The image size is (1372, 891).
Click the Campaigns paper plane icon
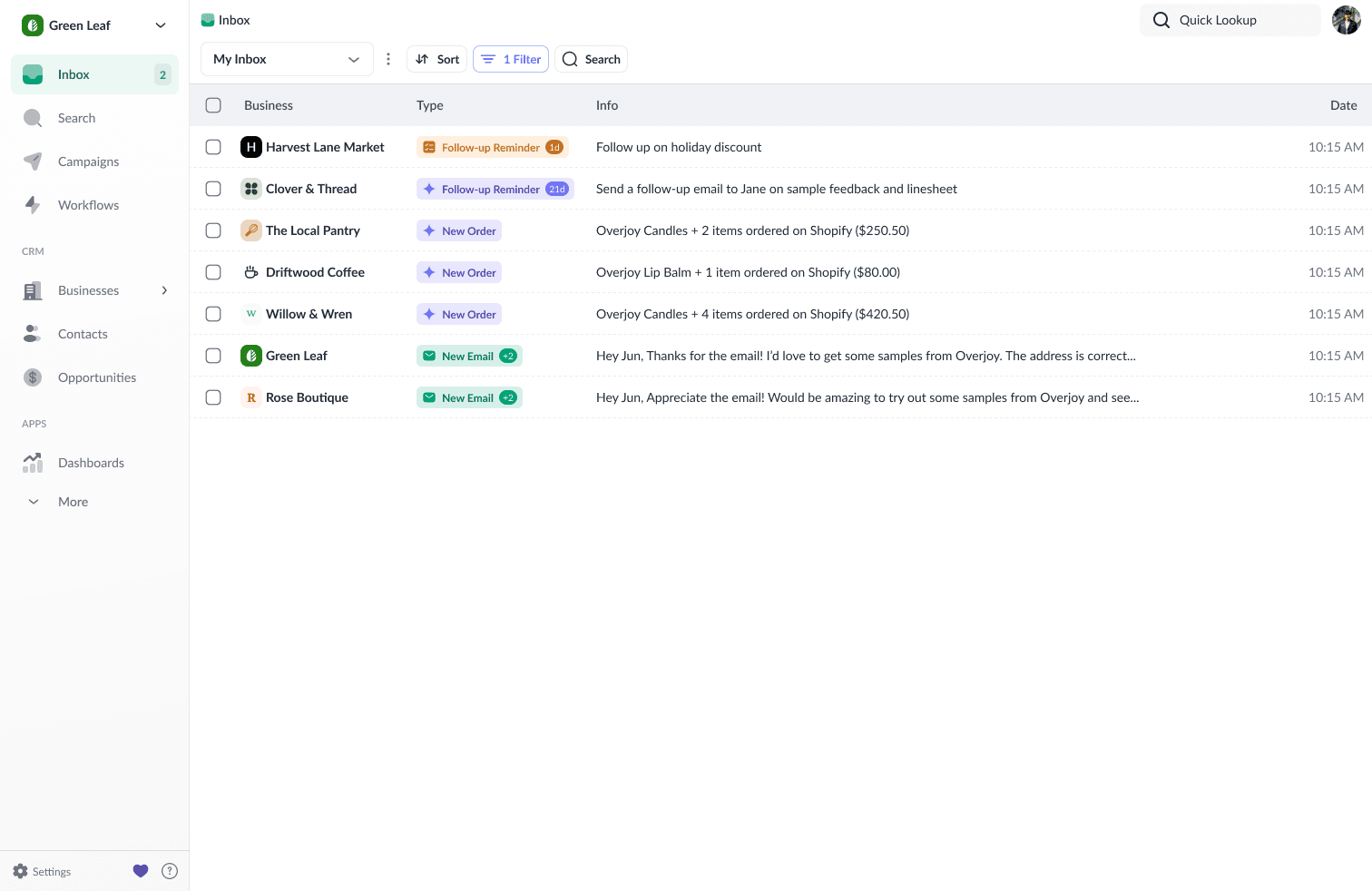33,162
